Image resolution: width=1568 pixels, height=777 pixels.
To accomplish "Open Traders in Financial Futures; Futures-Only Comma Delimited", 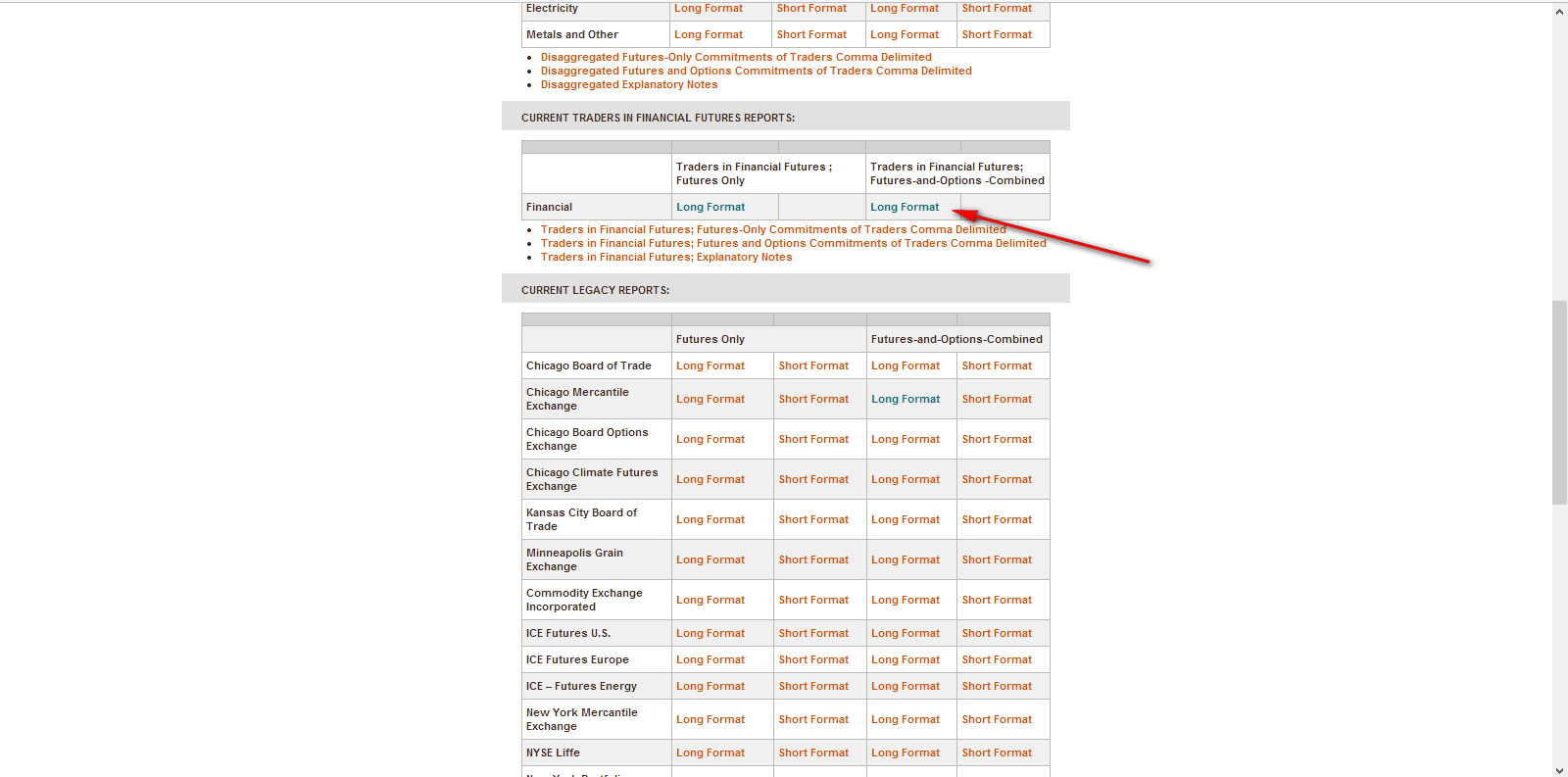I will click(773, 229).
